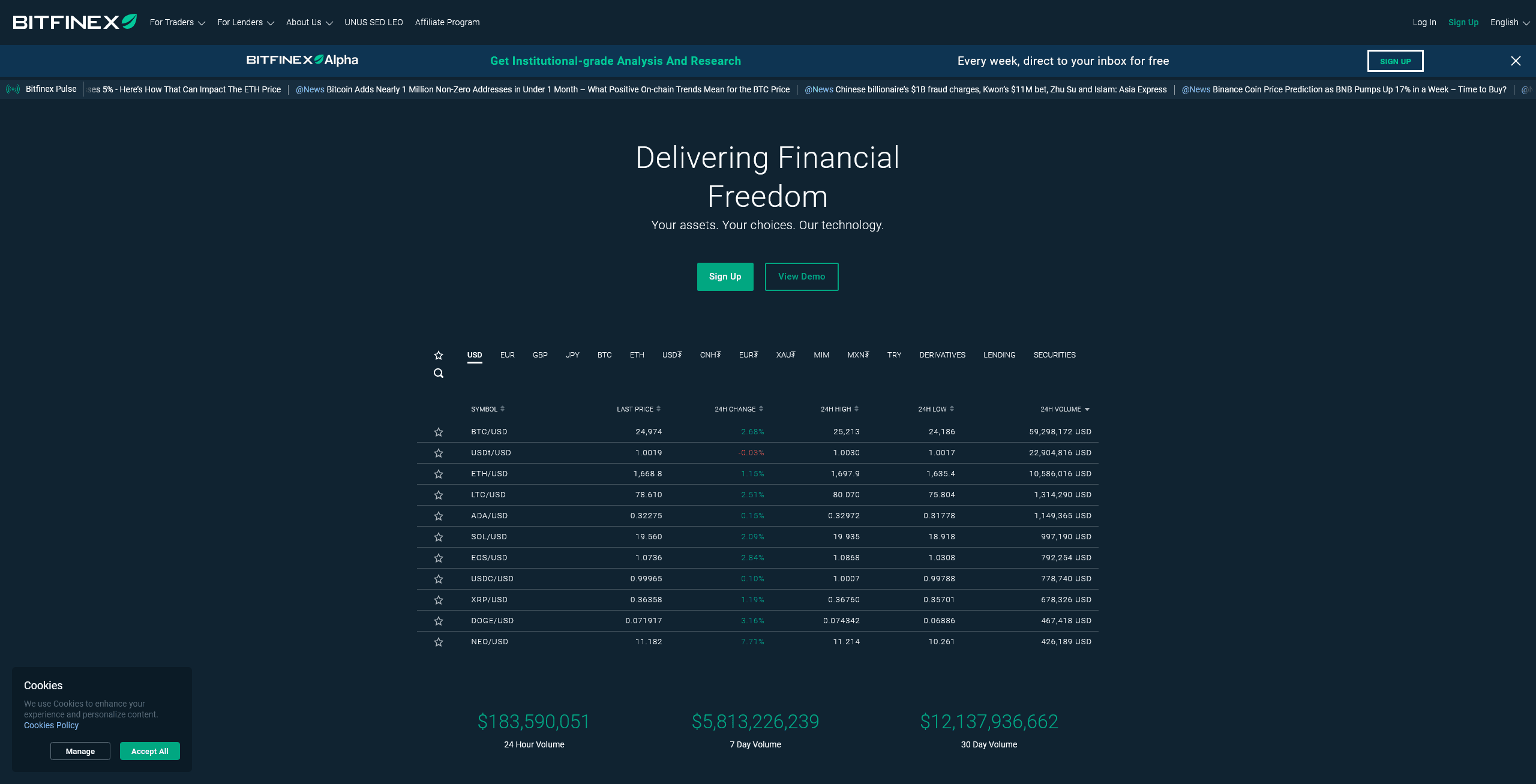Expand the About Us menu
Image resolution: width=1536 pixels, height=784 pixels.
point(309,22)
